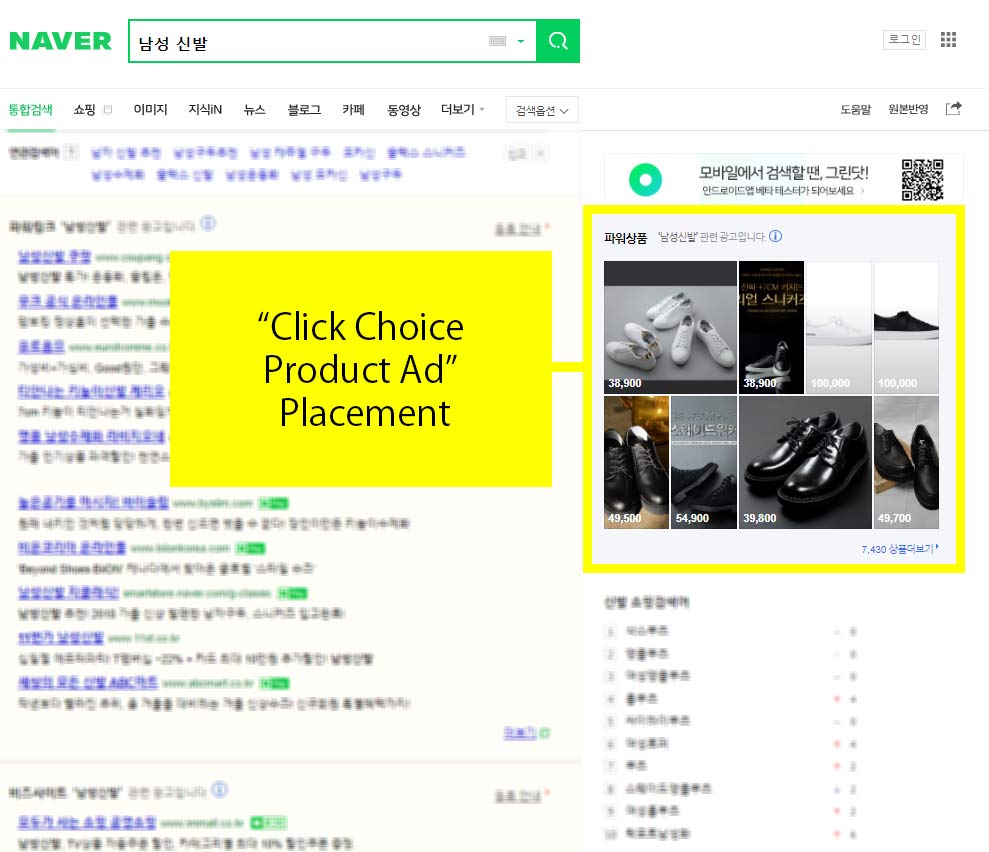
Task: Open the 49,500 black shoes thumbnail
Action: tap(636, 462)
